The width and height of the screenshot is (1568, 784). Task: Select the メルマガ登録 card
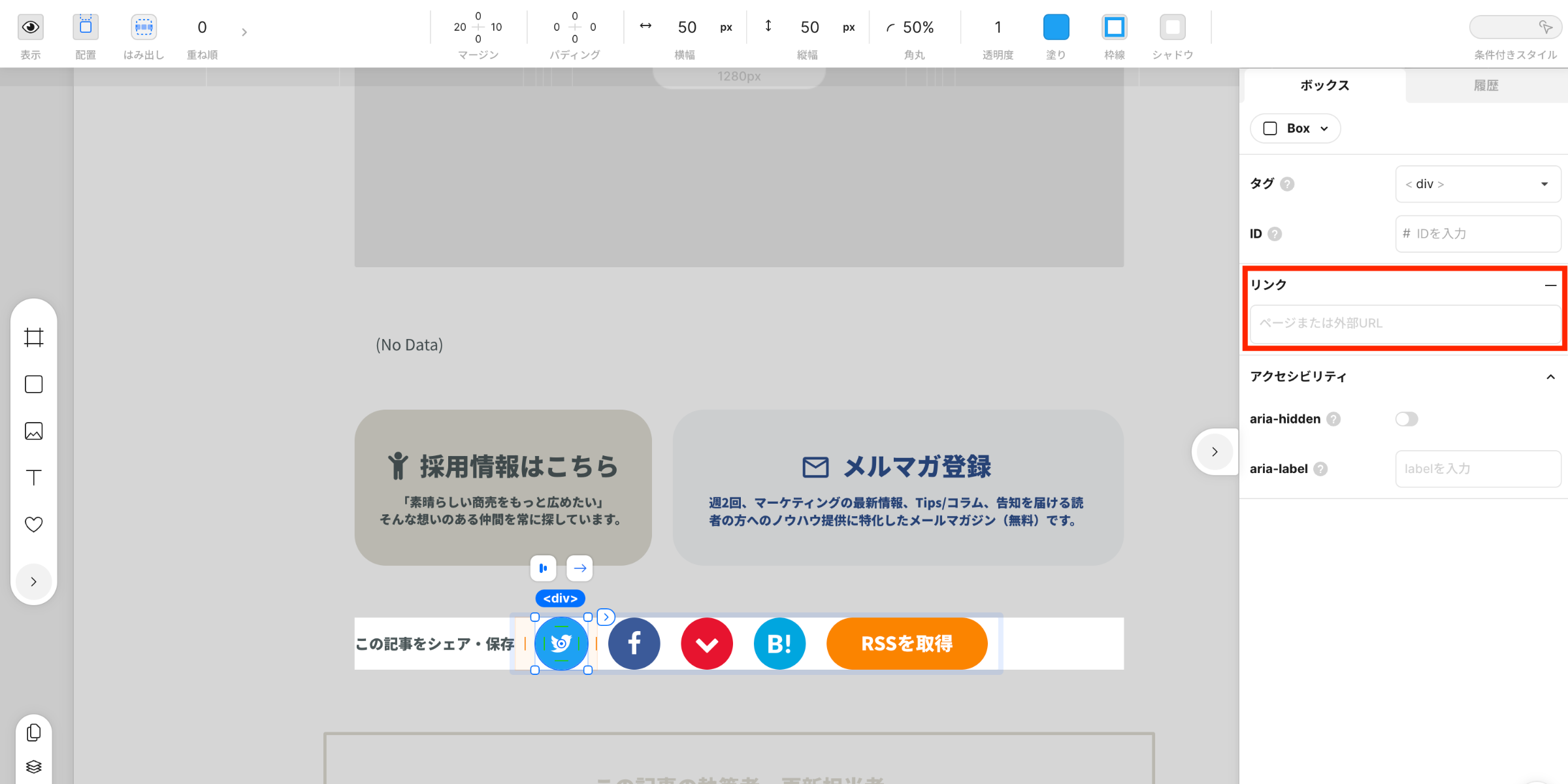898,487
